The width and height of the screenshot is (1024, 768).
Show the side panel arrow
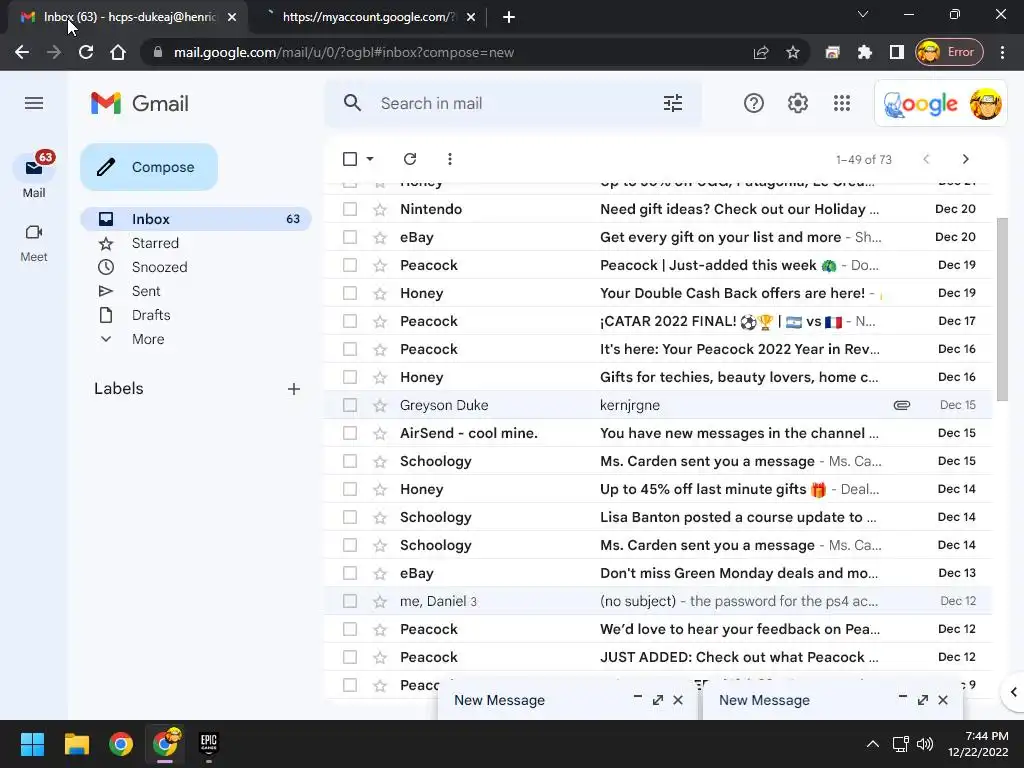point(1013,692)
